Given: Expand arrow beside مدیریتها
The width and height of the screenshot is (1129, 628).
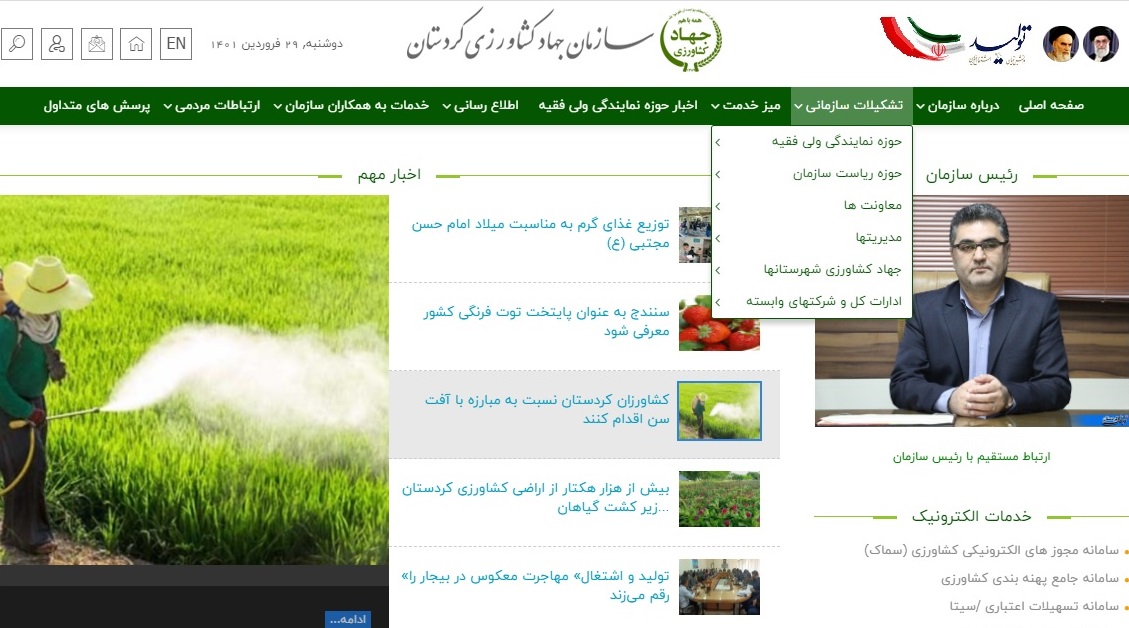Looking at the screenshot, I should (x=718, y=238).
